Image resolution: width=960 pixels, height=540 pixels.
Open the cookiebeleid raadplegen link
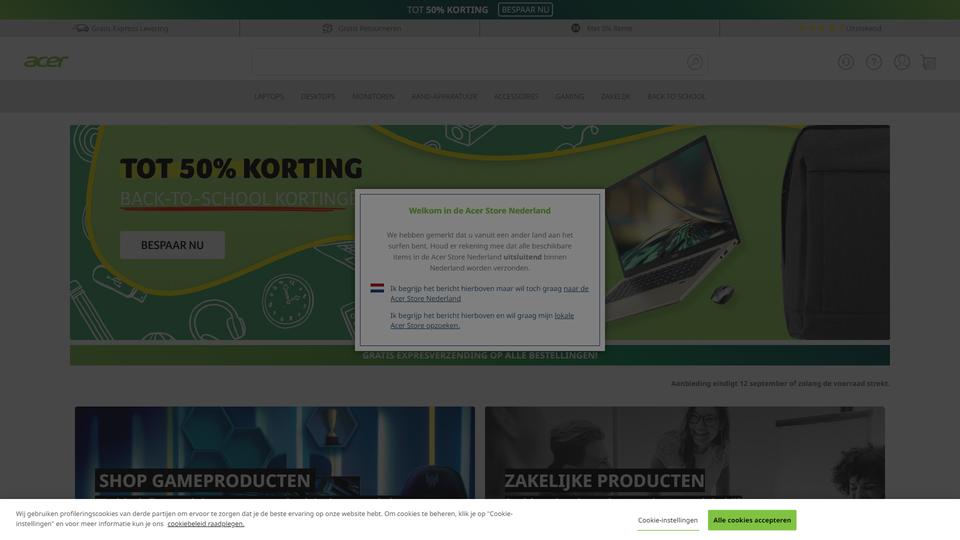(x=206, y=523)
